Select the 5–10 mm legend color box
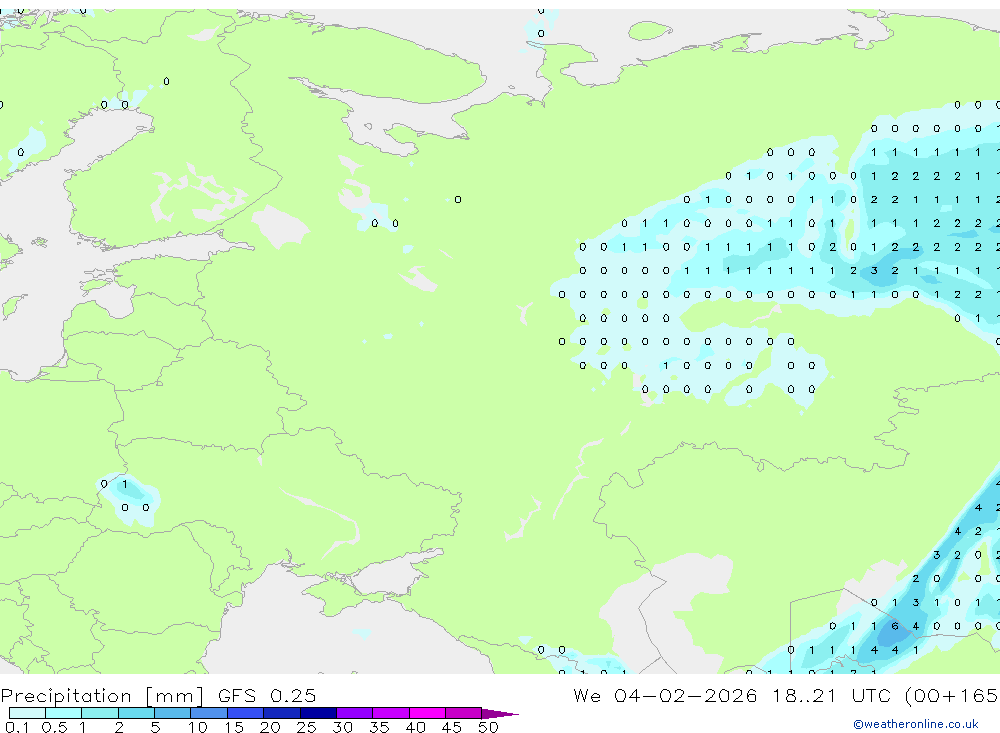Viewport: 1000px width, 733px height. coord(173,713)
